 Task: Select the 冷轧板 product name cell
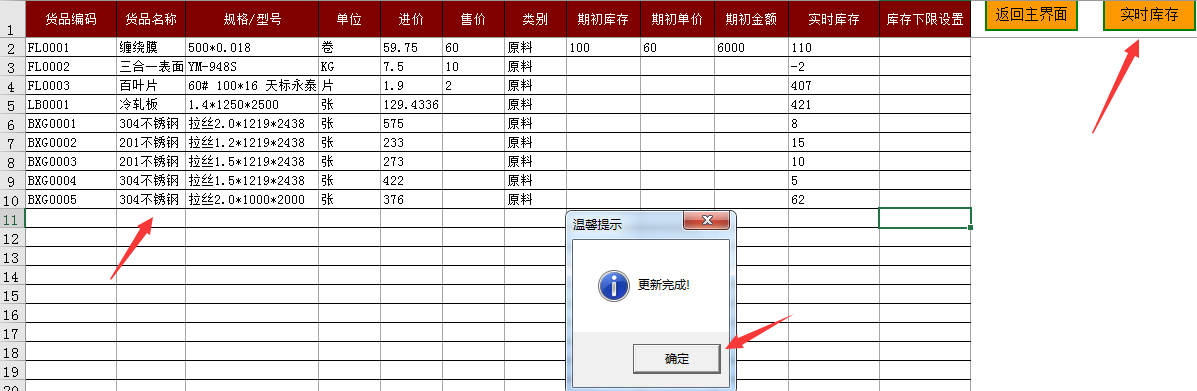tap(151, 105)
